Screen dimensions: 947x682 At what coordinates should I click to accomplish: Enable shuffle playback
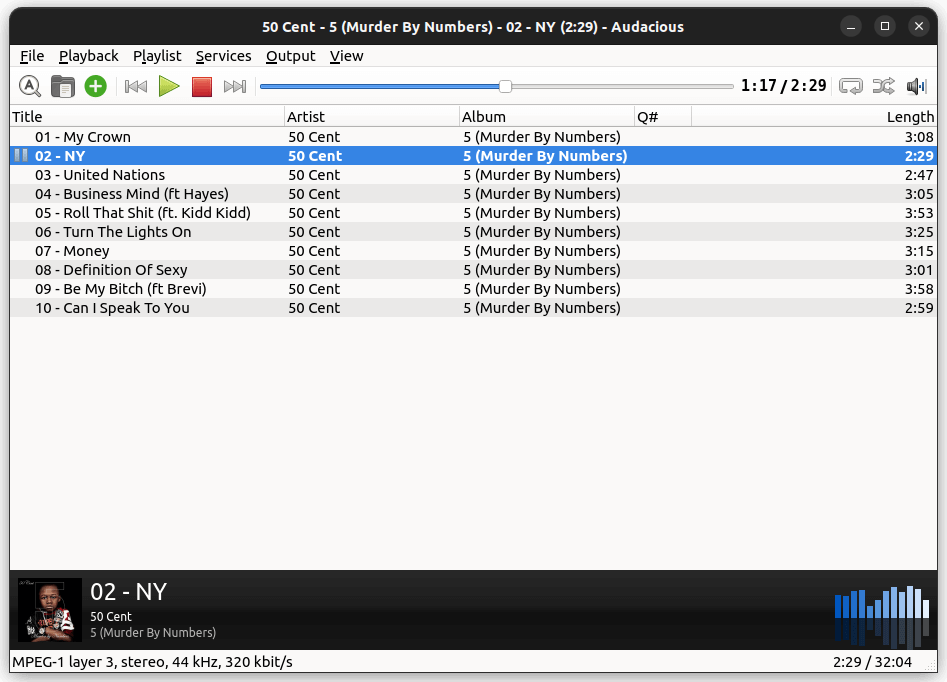(883, 87)
